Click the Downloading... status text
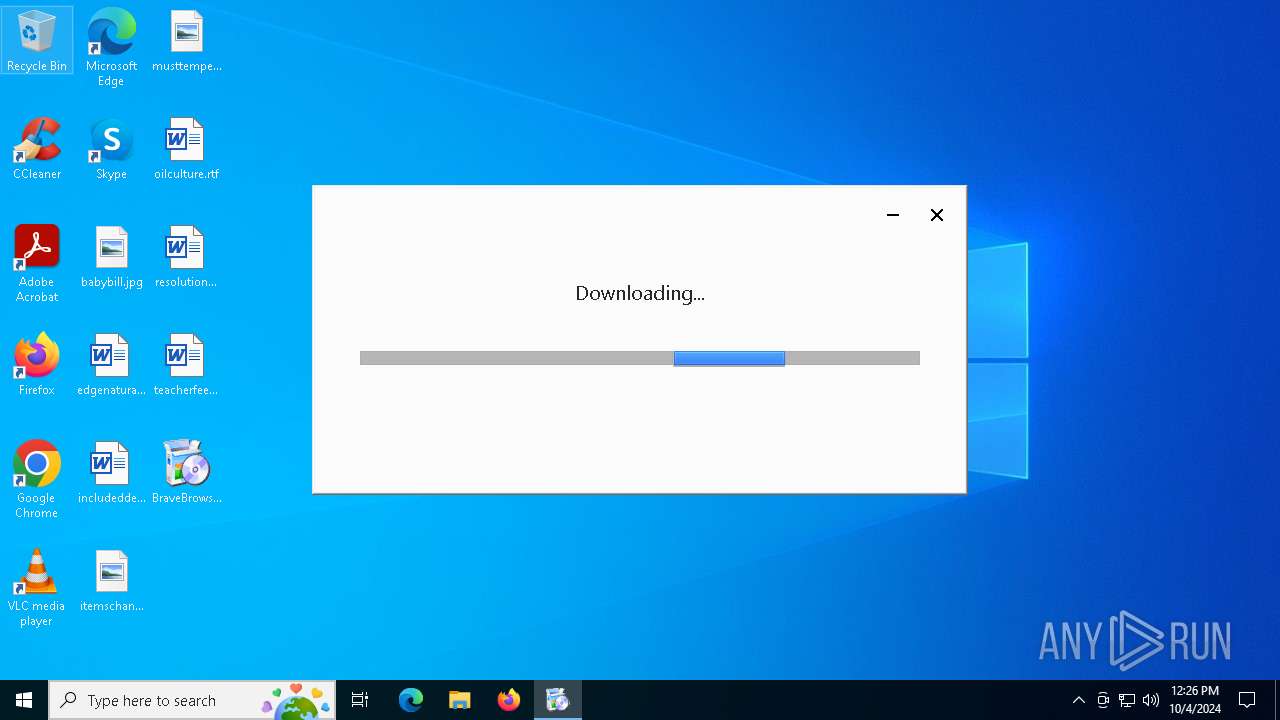 [x=640, y=293]
